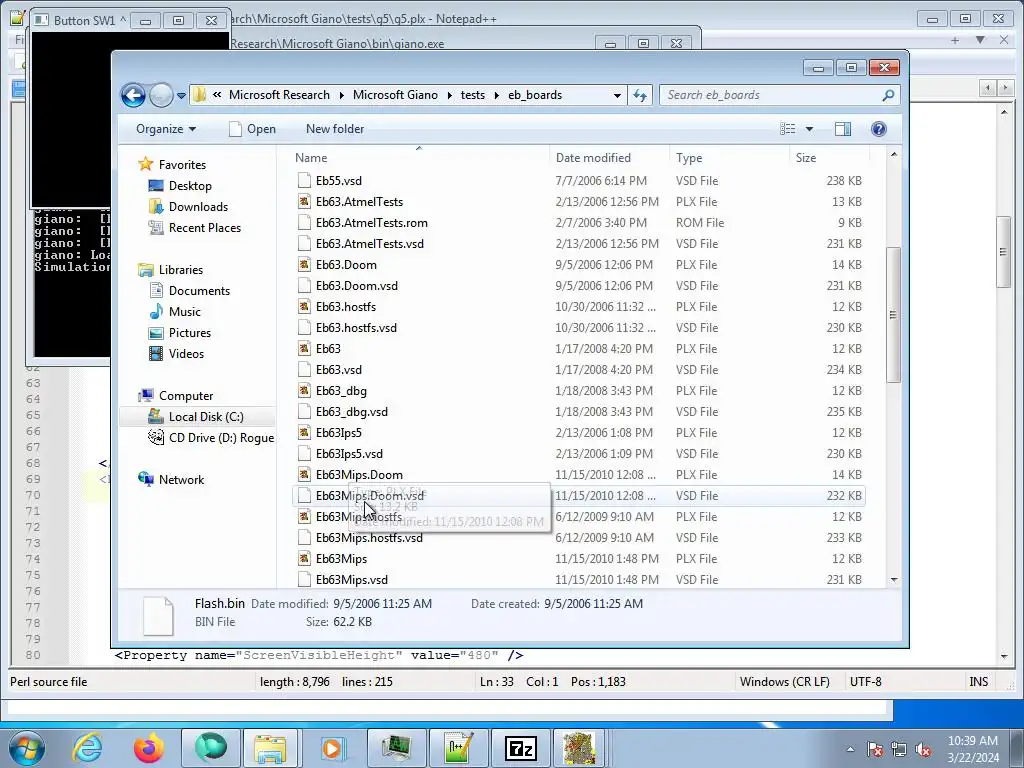The width and height of the screenshot is (1024, 768).
Task: Refresh the eb_boards folder view
Action: coord(640,95)
